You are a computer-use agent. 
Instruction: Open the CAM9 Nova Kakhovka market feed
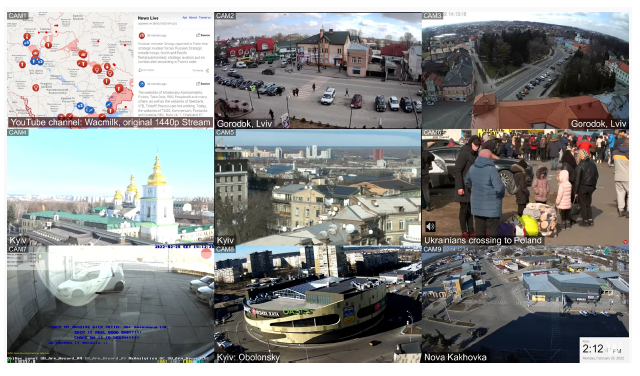click(525, 304)
